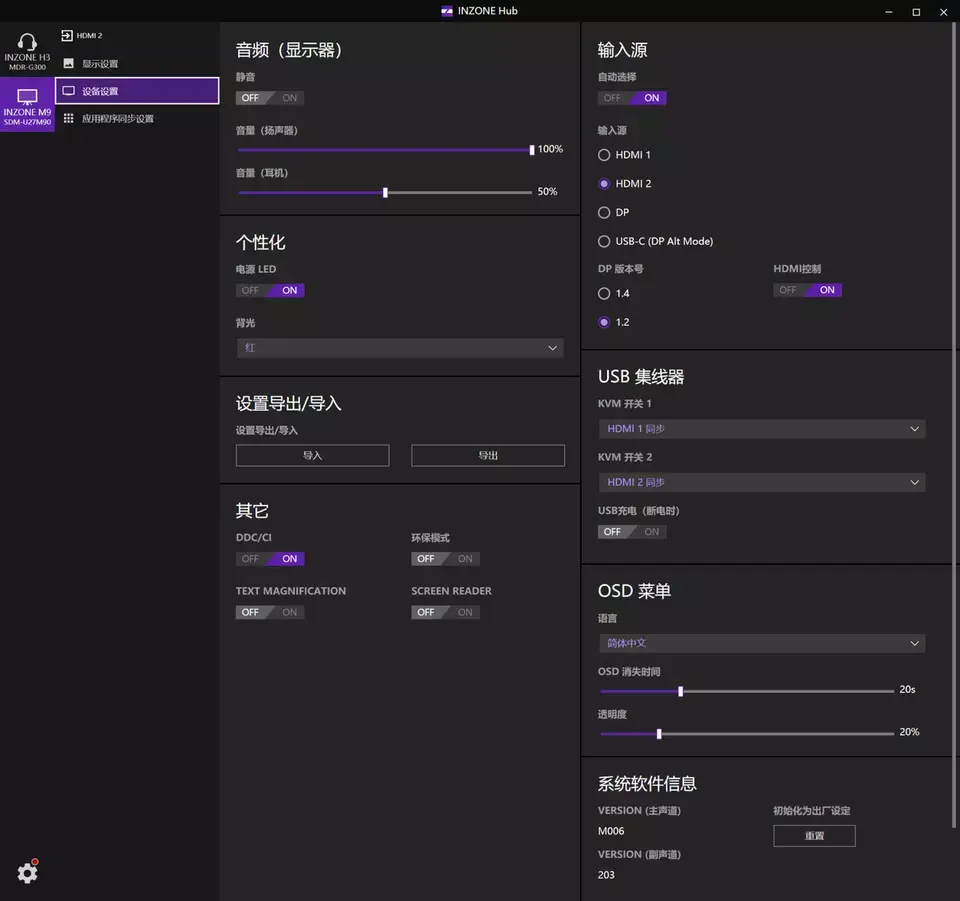Click the 20s OSD timeout value
The image size is (960, 901).
[x=907, y=689]
